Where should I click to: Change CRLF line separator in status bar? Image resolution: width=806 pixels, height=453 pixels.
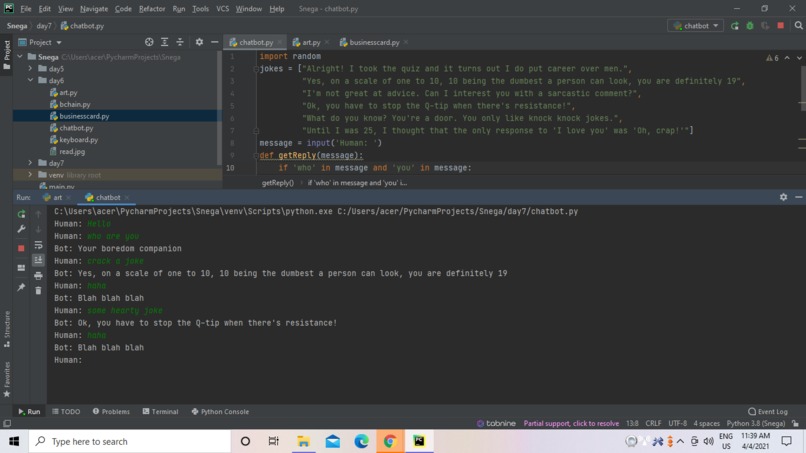(x=653, y=424)
